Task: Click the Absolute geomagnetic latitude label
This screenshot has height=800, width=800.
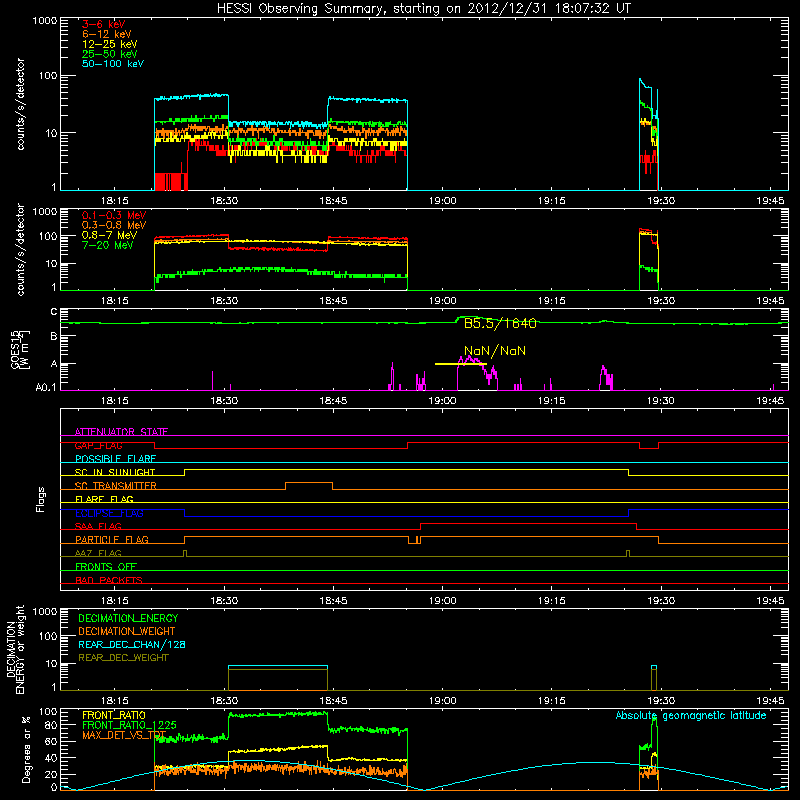Action: point(691,716)
